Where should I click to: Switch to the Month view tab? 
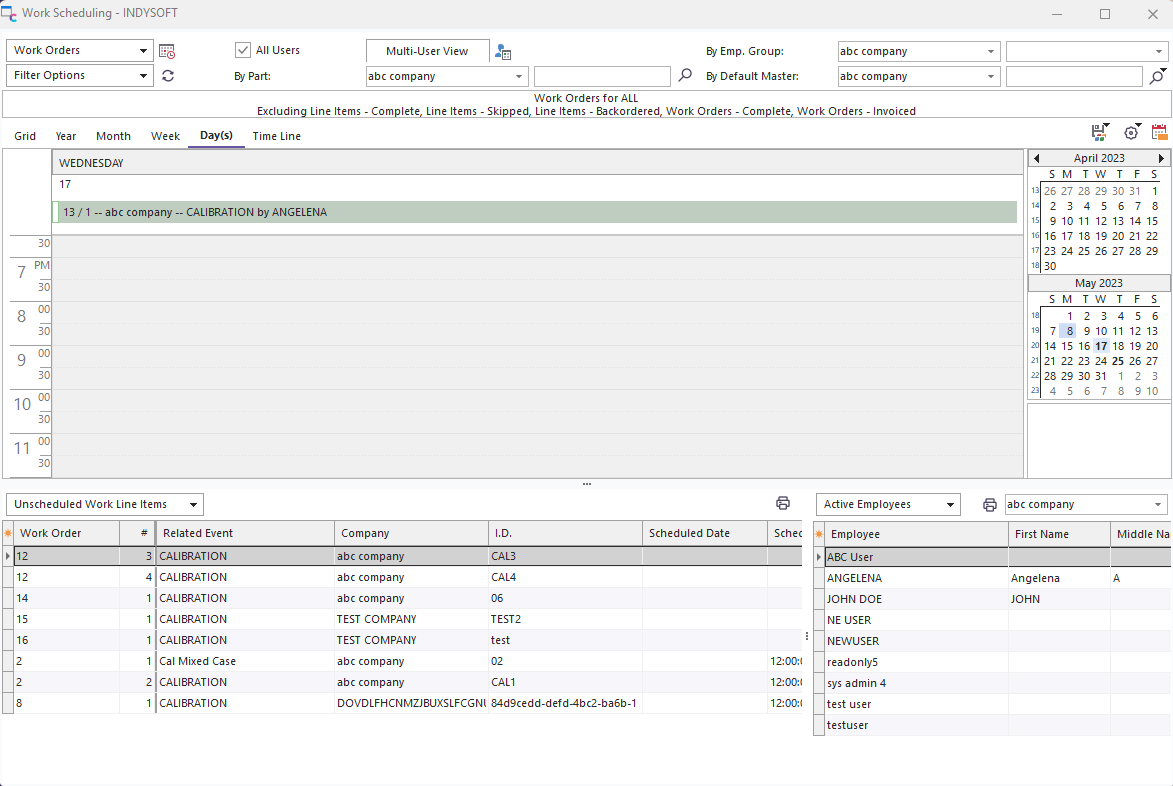tap(113, 136)
